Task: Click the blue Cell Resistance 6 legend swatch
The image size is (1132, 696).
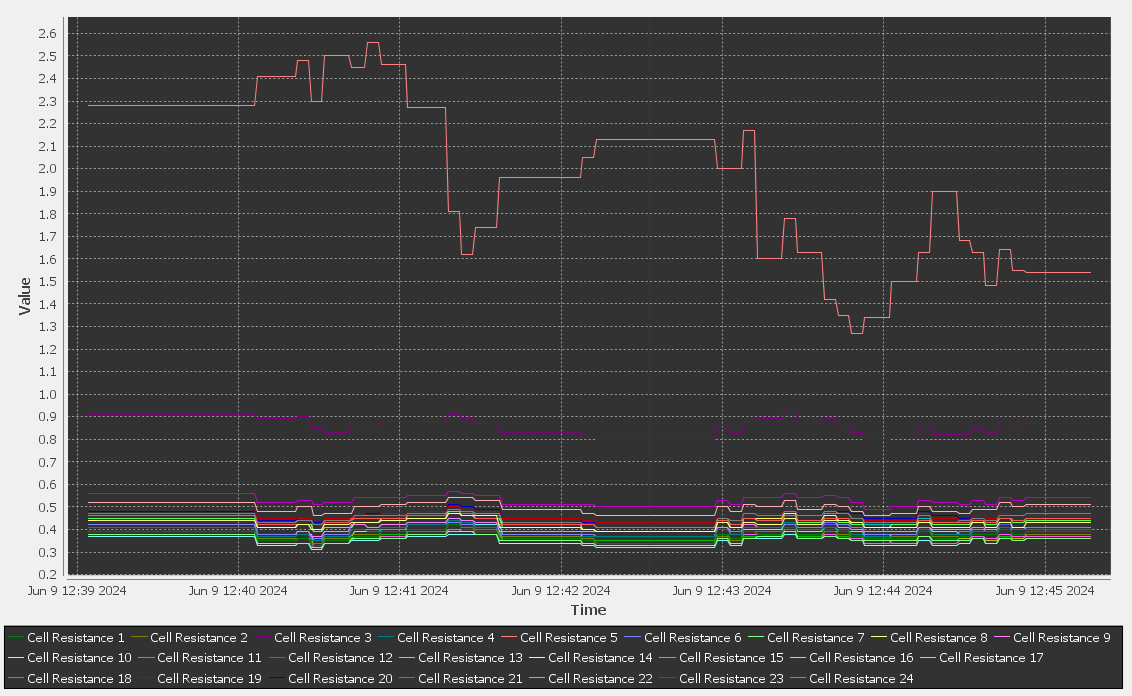Action: click(x=632, y=637)
